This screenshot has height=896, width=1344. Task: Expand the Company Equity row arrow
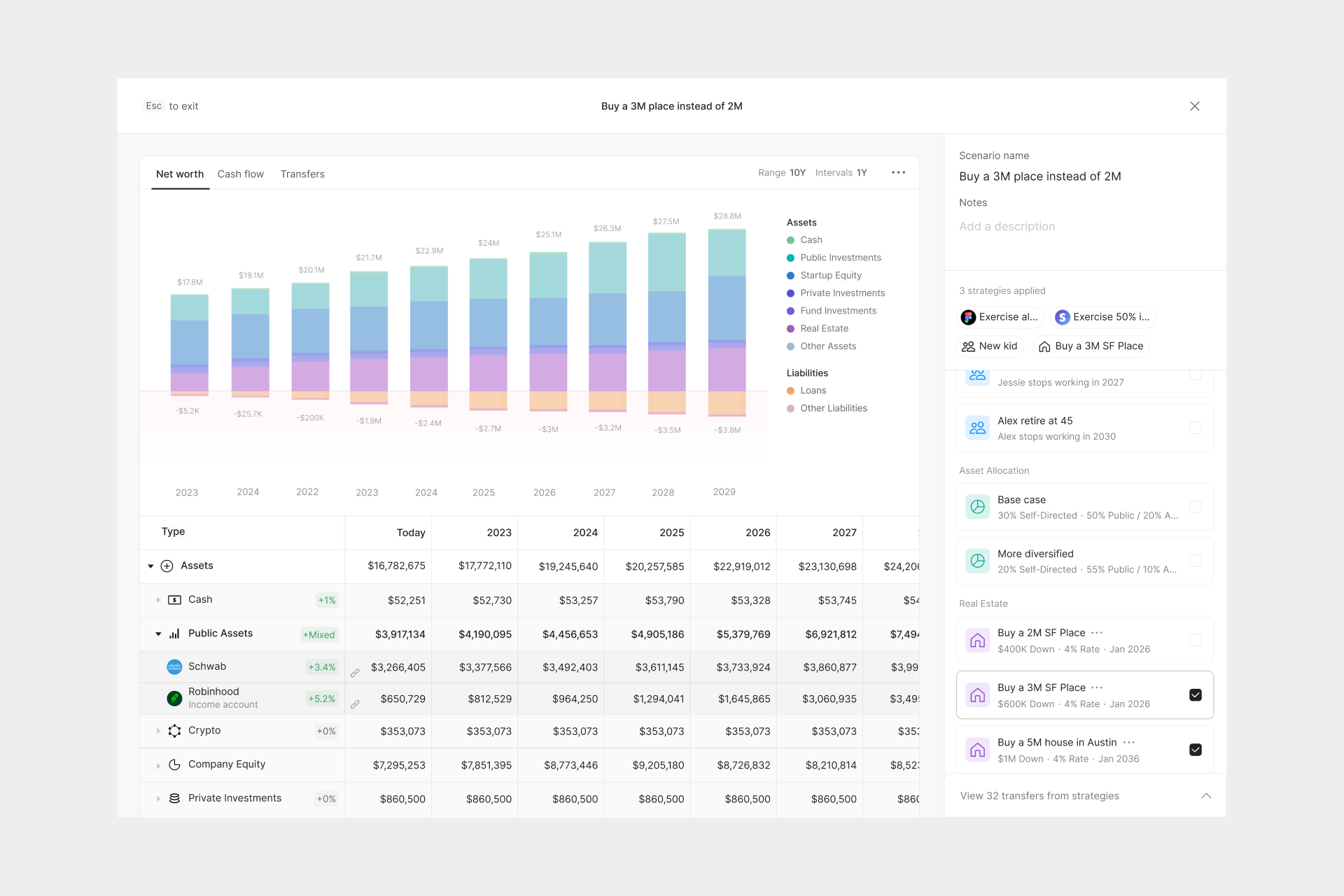click(x=158, y=765)
